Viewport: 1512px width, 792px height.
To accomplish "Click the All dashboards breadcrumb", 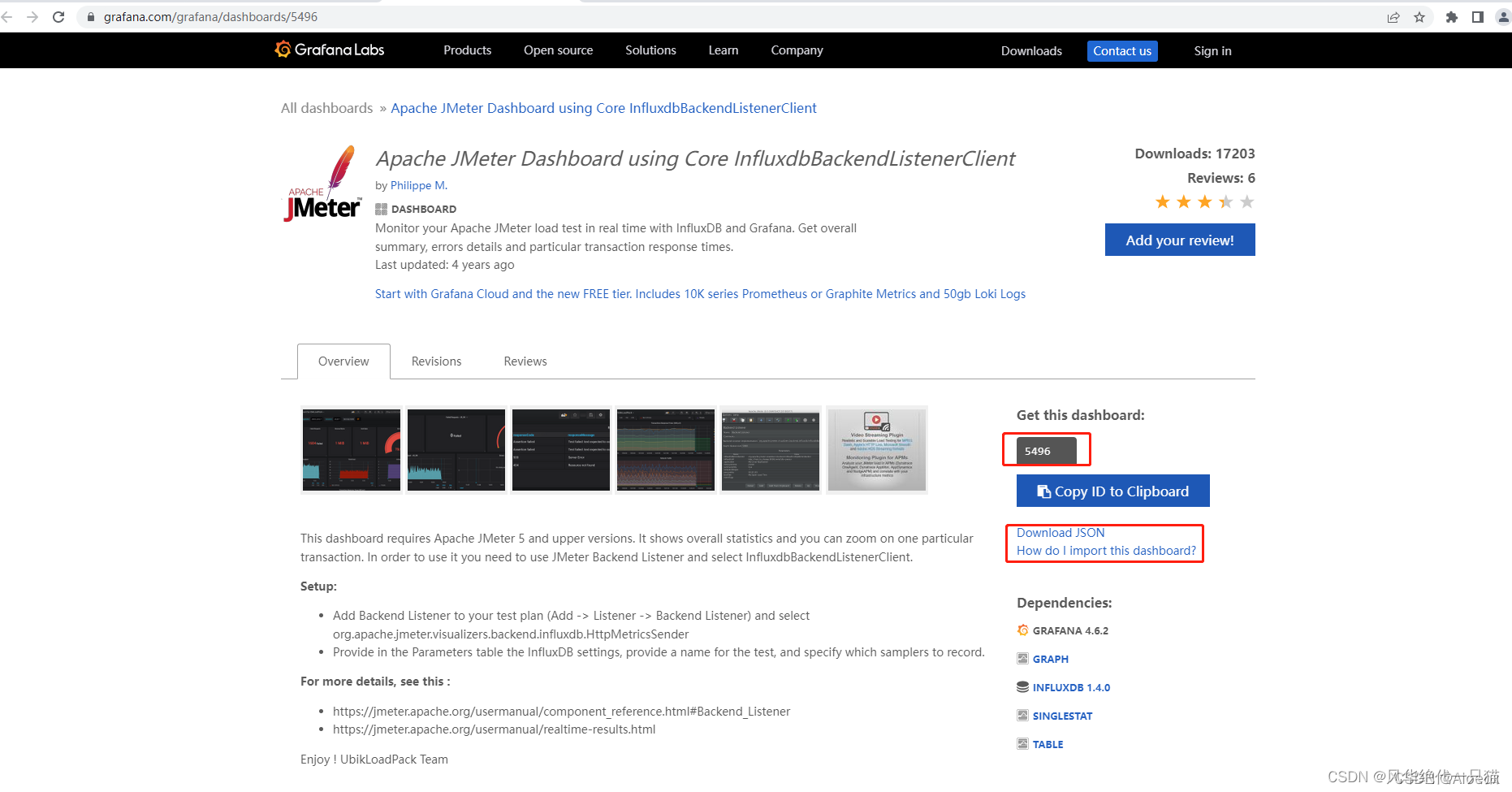I will click(326, 108).
